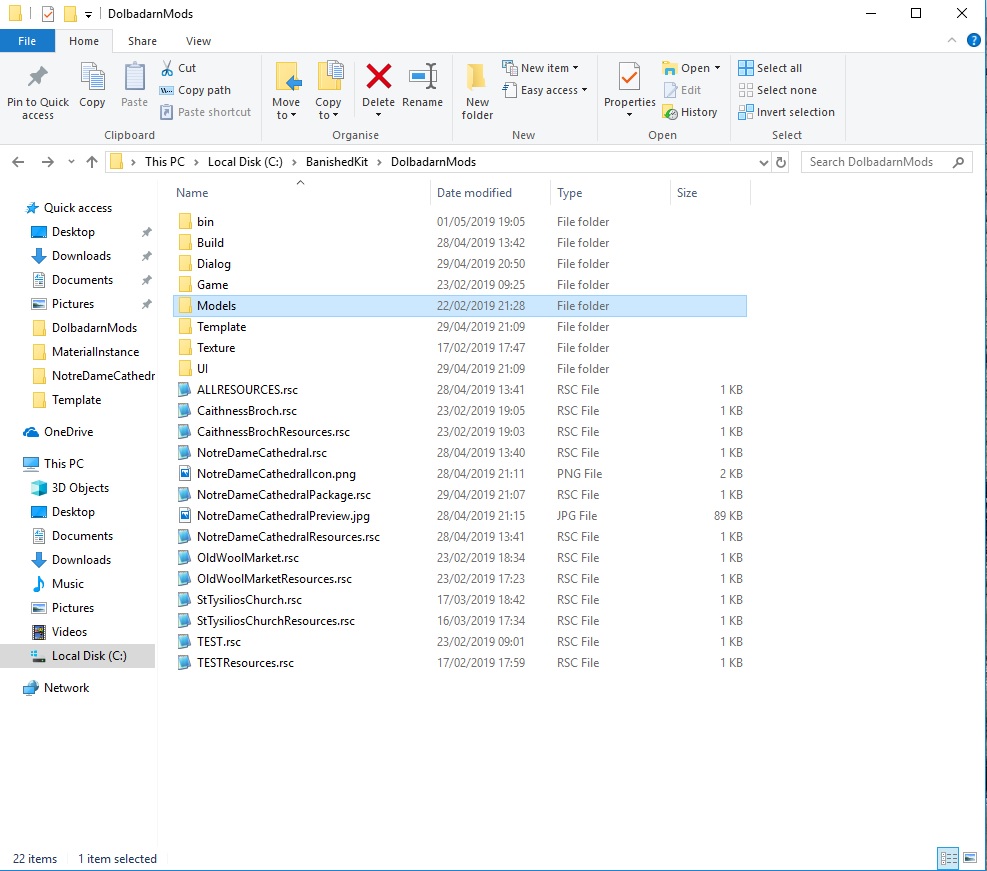987x871 pixels.
Task: Select OneDrive in navigation pane
Action: coord(68,432)
